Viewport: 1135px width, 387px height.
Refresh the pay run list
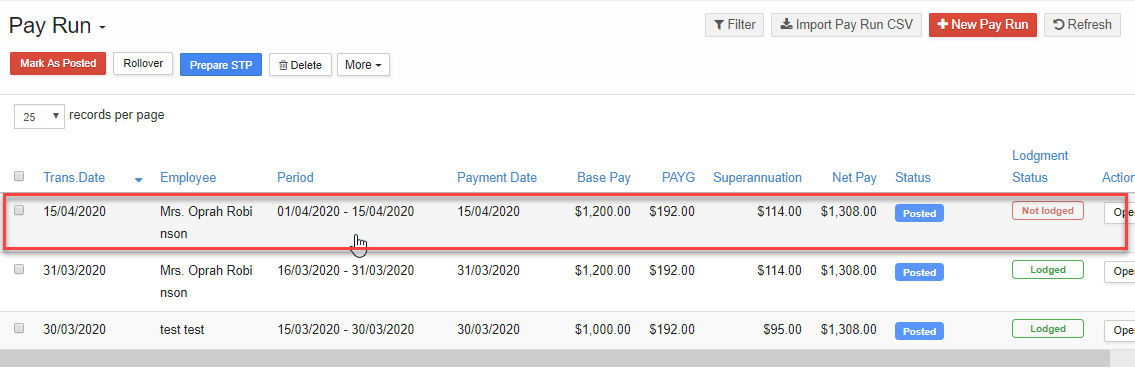tap(1082, 25)
